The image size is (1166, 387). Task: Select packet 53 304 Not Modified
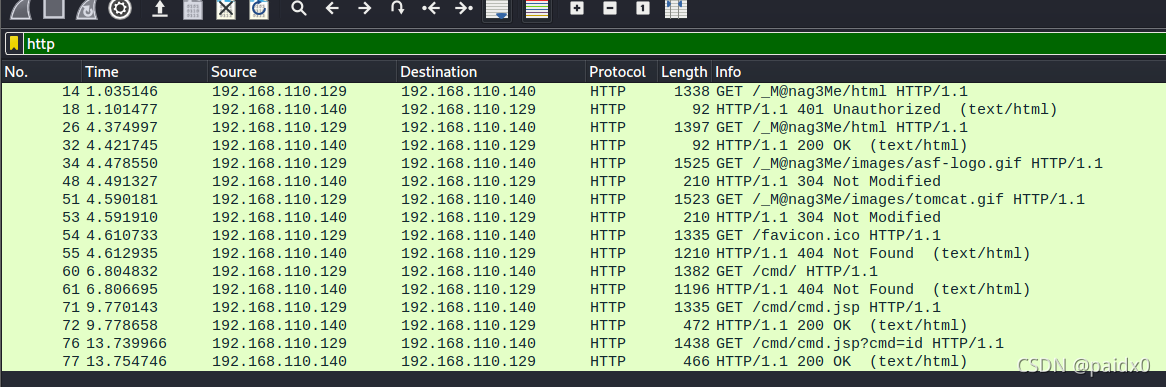click(583, 217)
